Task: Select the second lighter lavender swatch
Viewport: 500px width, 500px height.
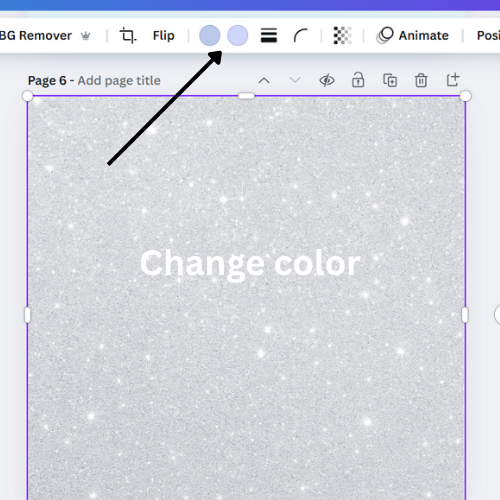Action: [238, 35]
